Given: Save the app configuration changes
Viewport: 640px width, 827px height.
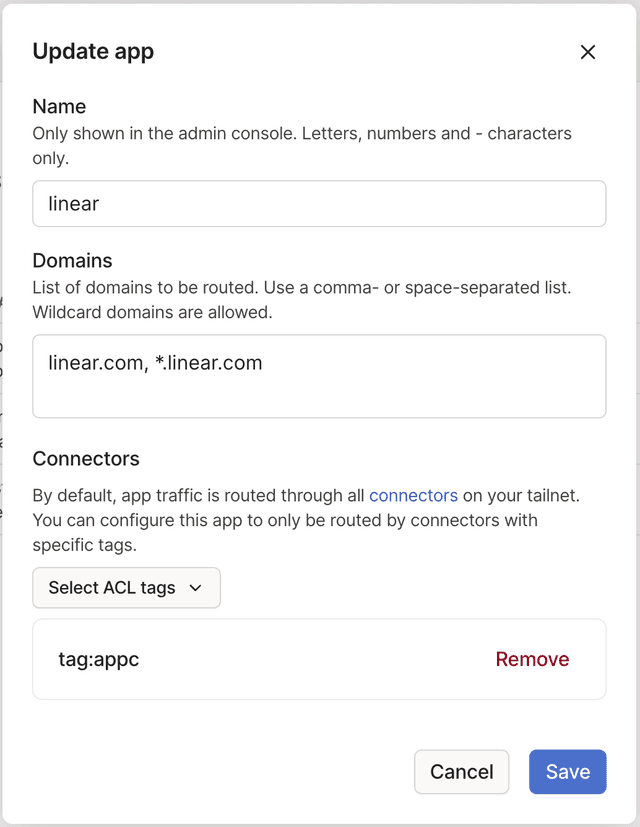Looking at the screenshot, I should tap(567, 772).
